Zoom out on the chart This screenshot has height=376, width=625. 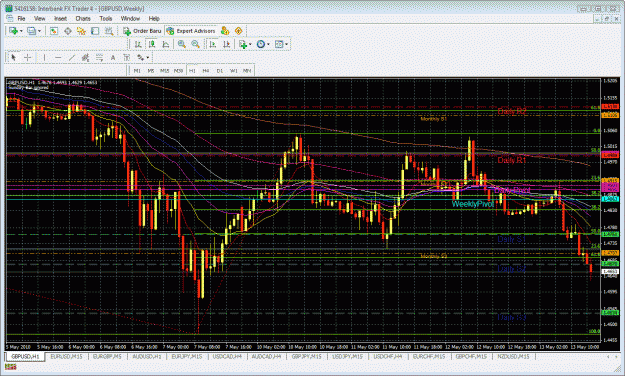[x=195, y=44]
